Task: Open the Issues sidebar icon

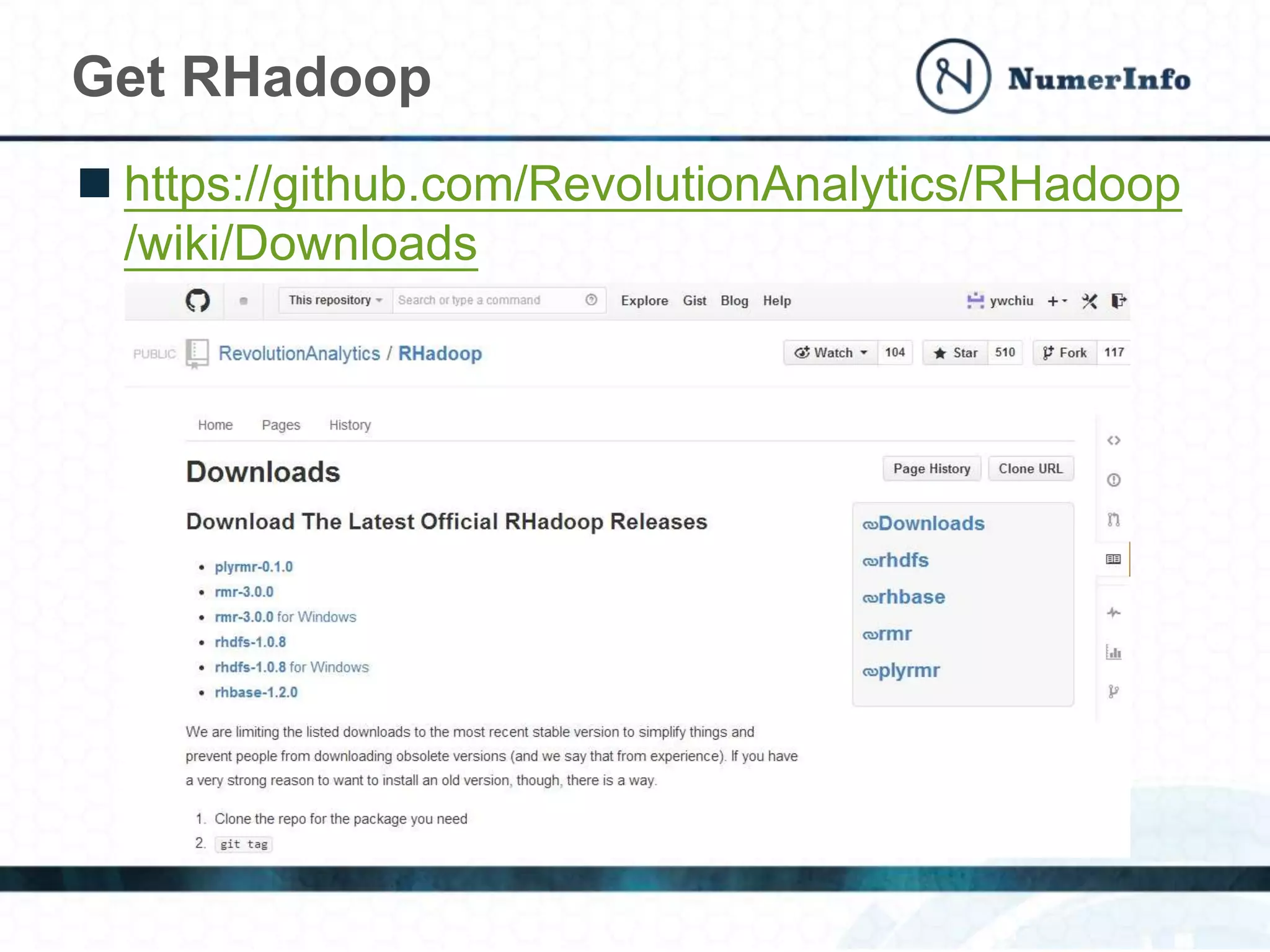Action: point(1114,480)
